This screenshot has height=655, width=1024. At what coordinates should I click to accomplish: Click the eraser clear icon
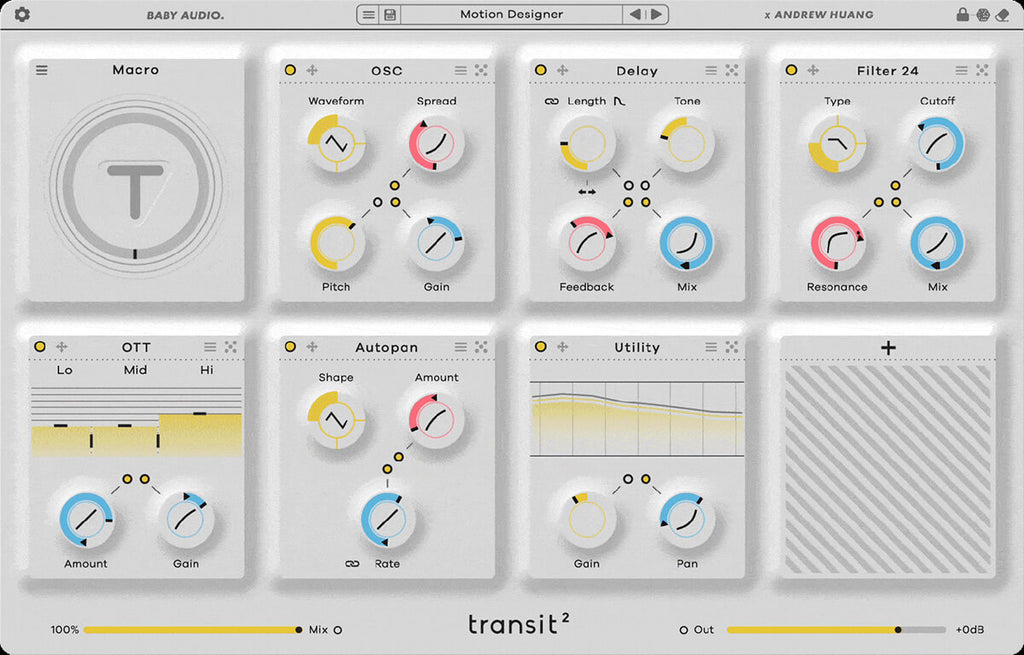(1003, 15)
